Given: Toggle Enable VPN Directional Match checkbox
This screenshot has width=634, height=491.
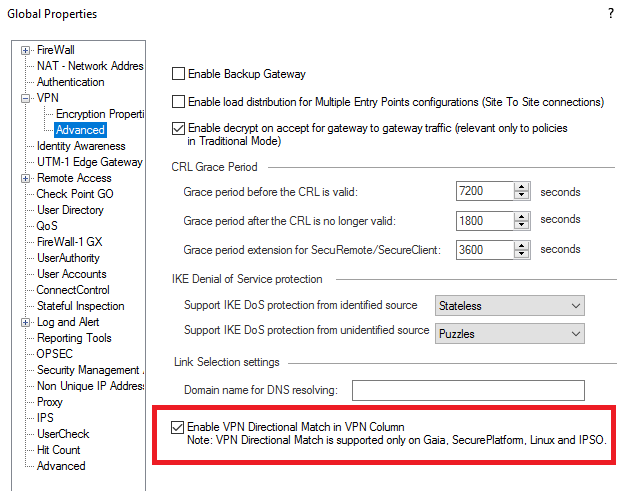Looking at the screenshot, I should coord(177,427).
